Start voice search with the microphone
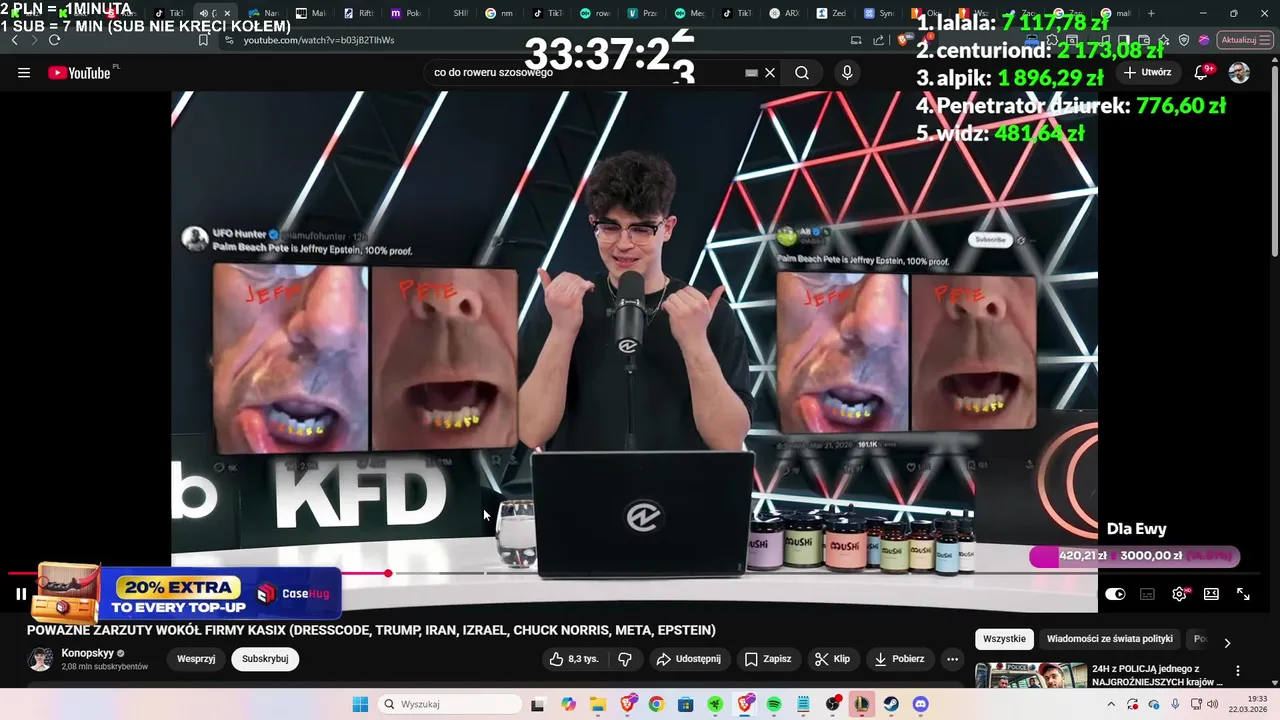This screenshot has width=1280, height=720. pyautogui.click(x=847, y=73)
